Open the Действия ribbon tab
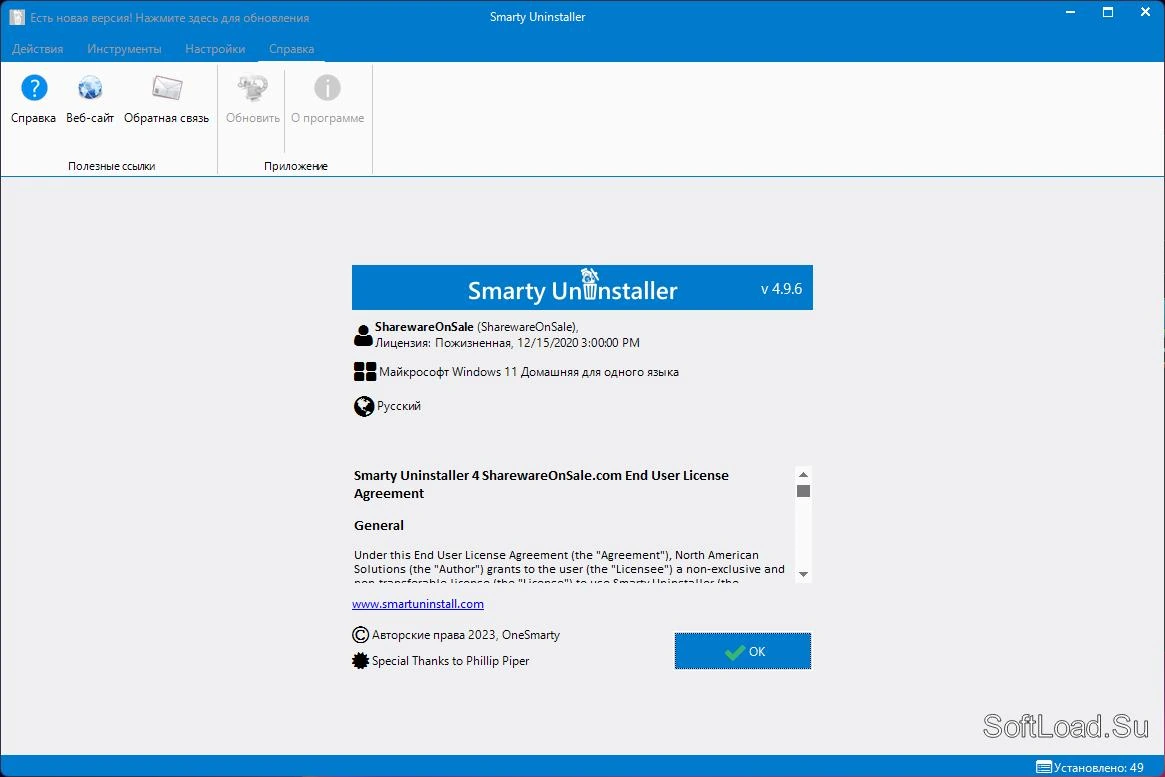 tap(38, 49)
